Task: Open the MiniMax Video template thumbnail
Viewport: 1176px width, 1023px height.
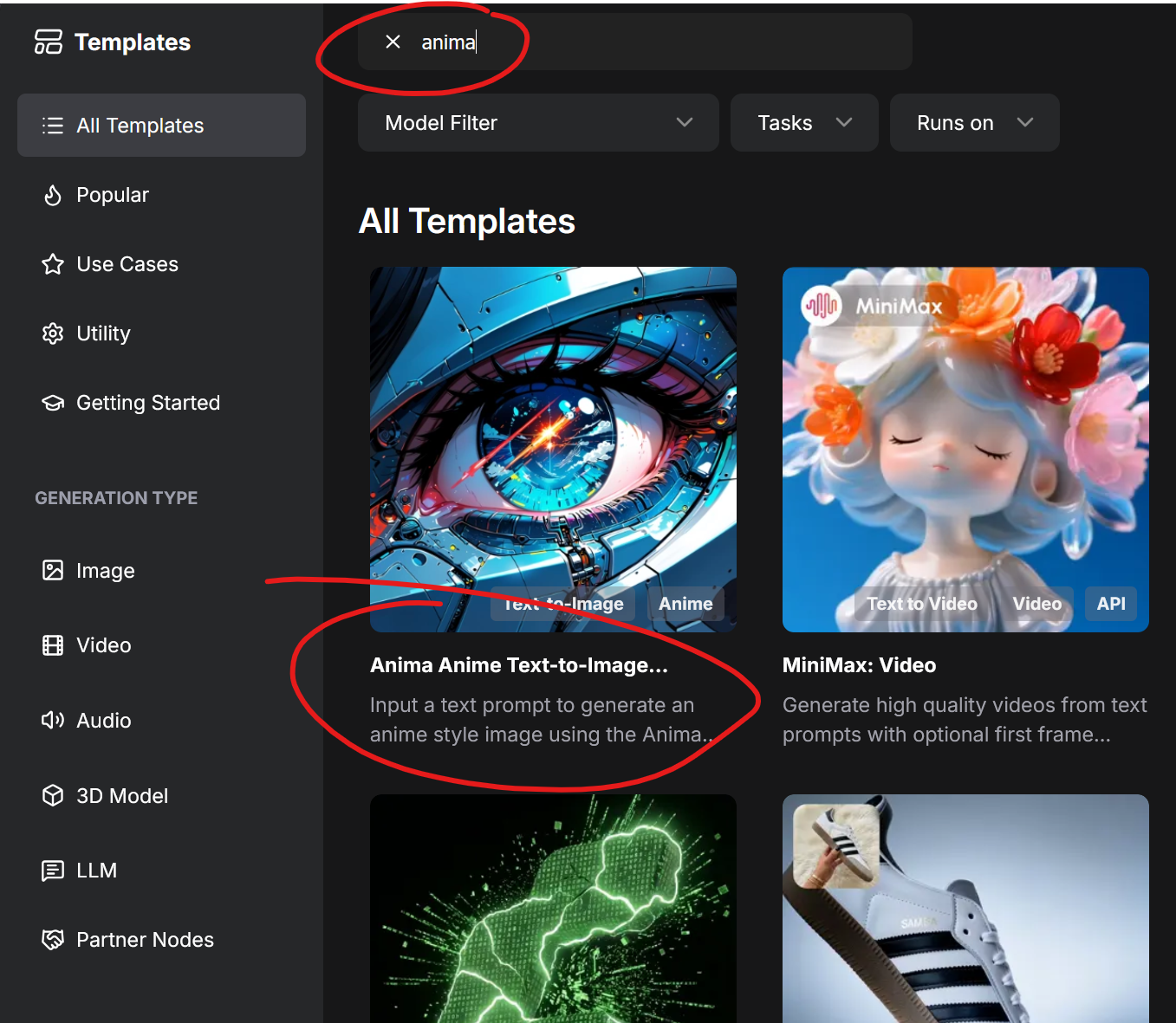Action: (965, 450)
